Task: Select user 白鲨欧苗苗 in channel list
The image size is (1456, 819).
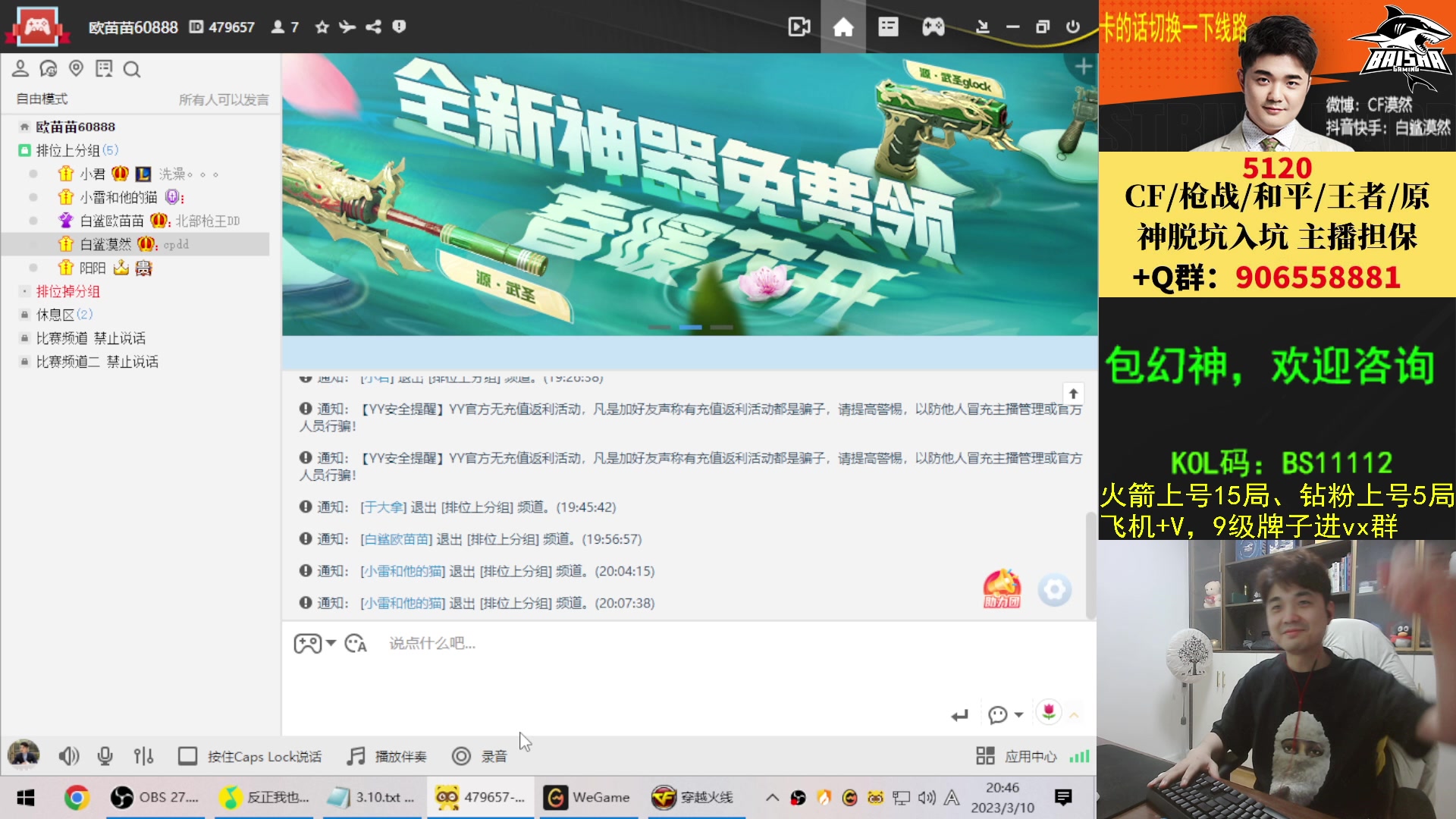Action: click(x=111, y=221)
